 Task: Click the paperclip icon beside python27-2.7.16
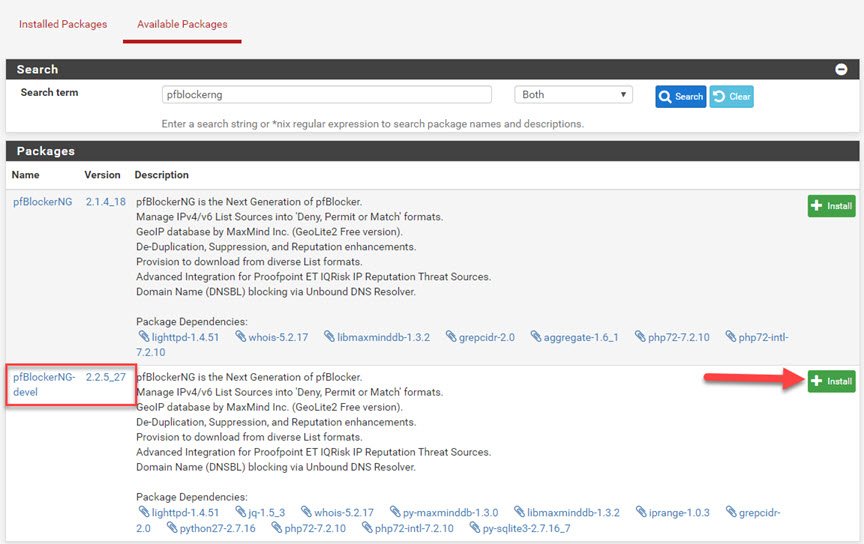pos(172,527)
